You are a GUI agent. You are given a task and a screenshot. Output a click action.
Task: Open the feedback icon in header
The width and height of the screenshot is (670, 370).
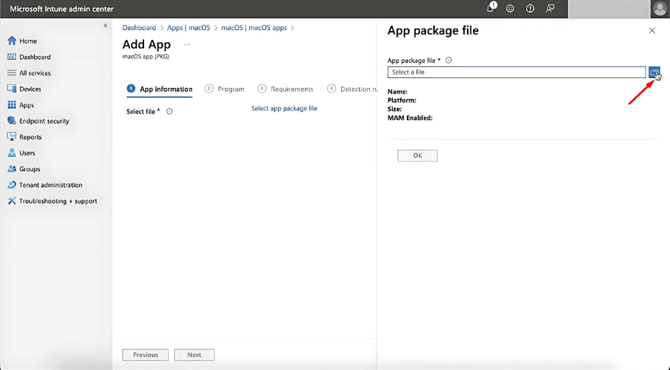[550, 9]
